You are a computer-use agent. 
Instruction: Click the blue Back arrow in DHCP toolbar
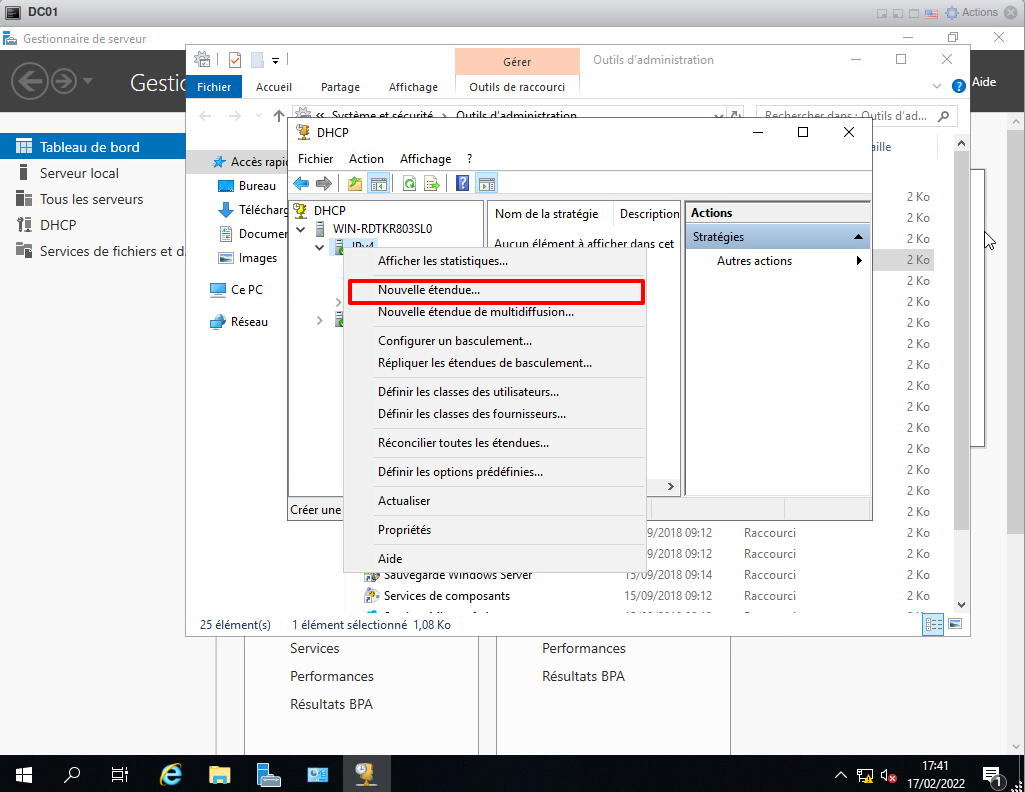301,183
